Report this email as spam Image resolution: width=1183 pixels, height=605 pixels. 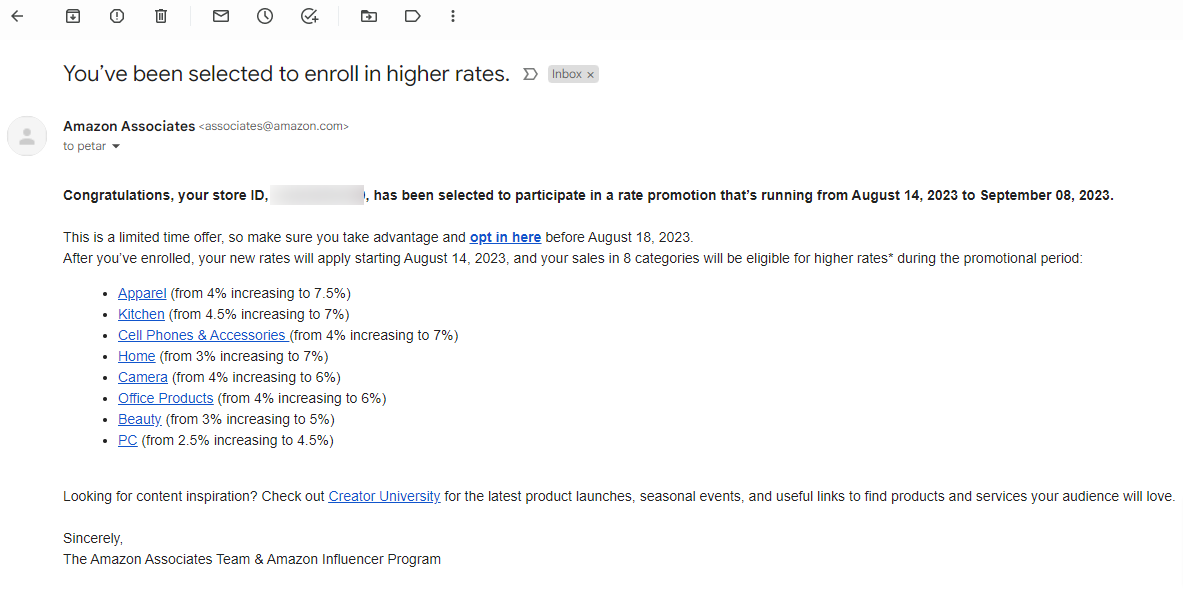click(117, 16)
